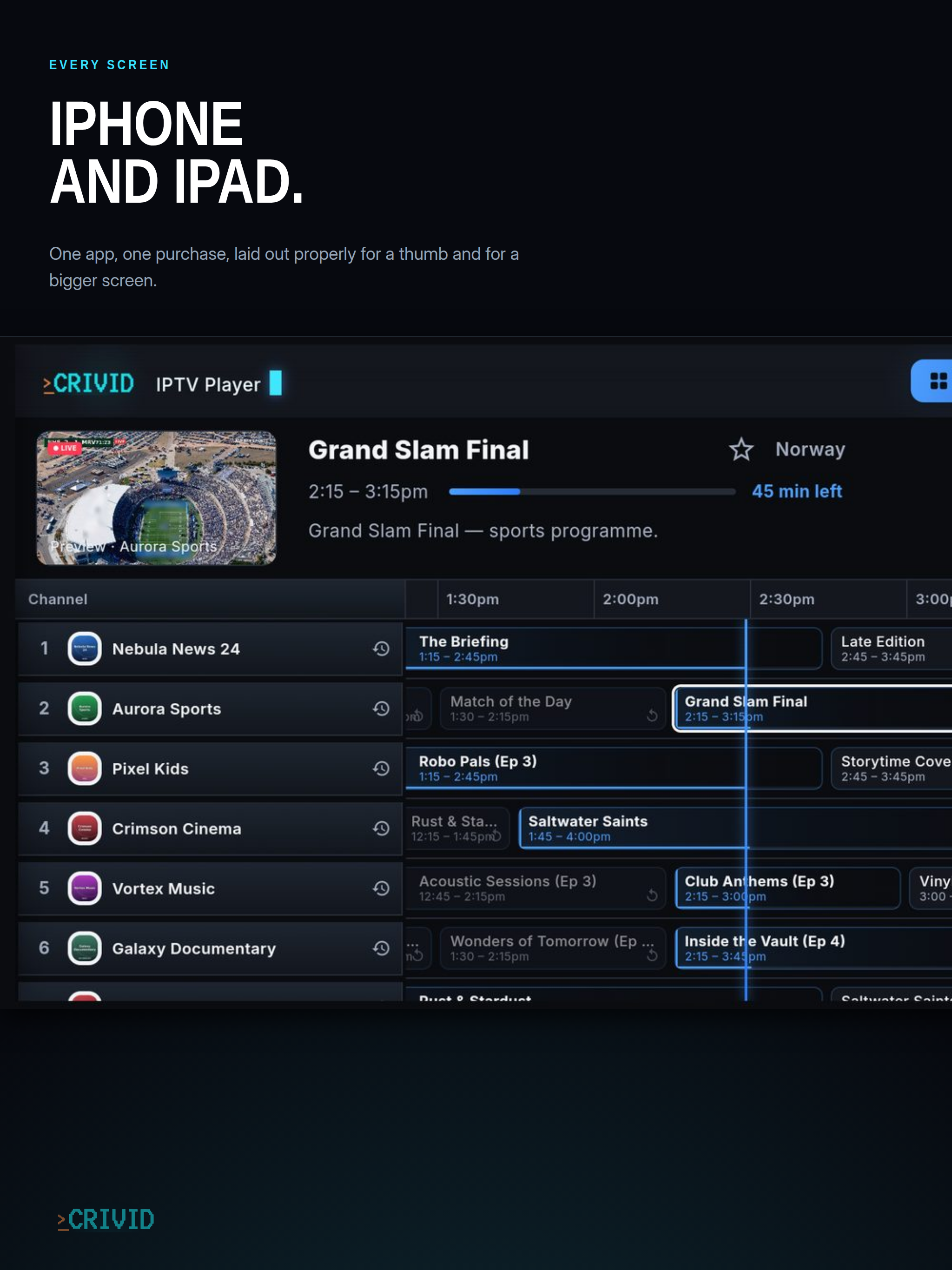The height and width of the screenshot is (1270, 952).
Task: Click the Crimson Cinema channel logo
Action: tap(85, 828)
